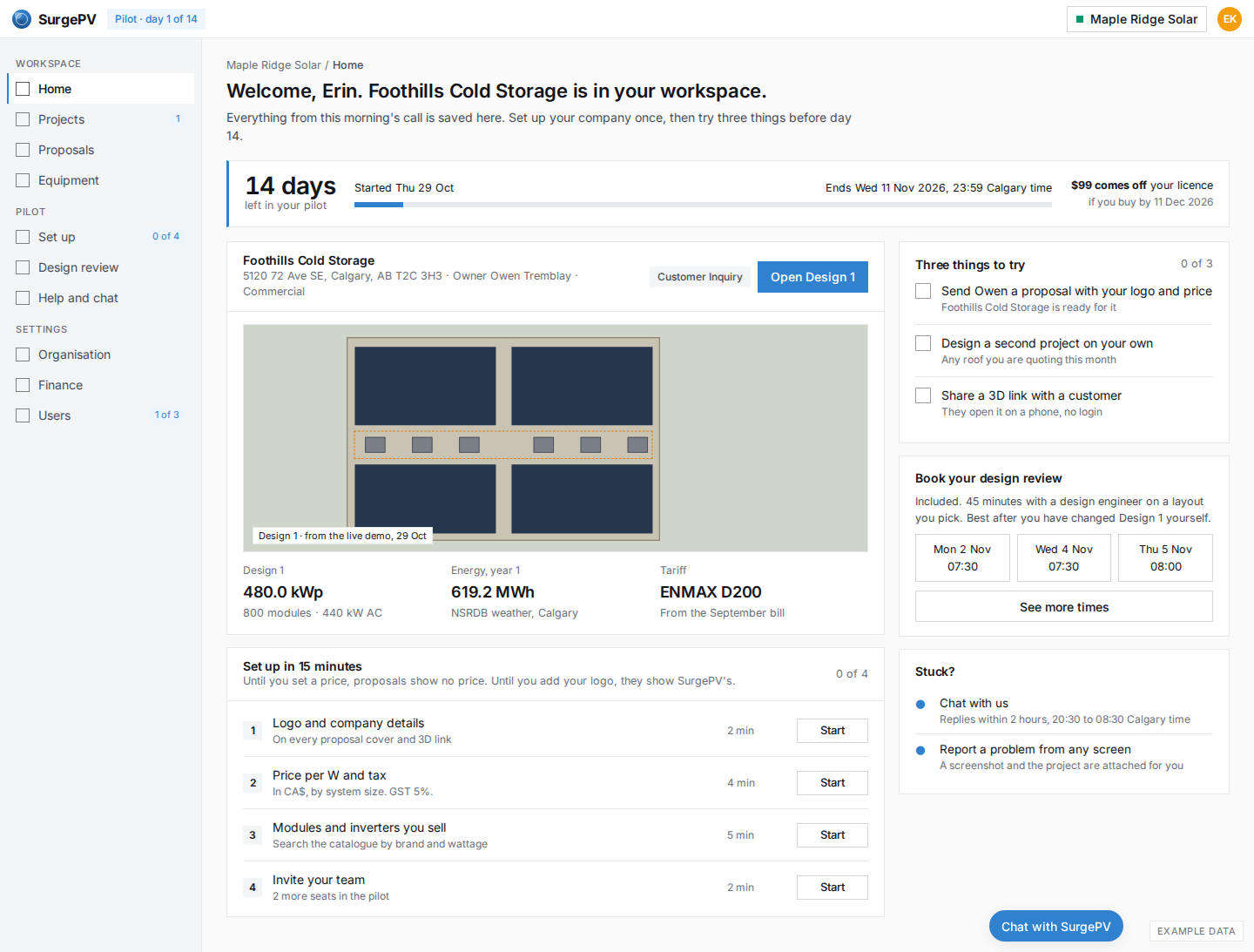The width and height of the screenshot is (1254, 952).
Task: Follow the Maple Ridge Solar breadcrumb link
Action: 273,65
